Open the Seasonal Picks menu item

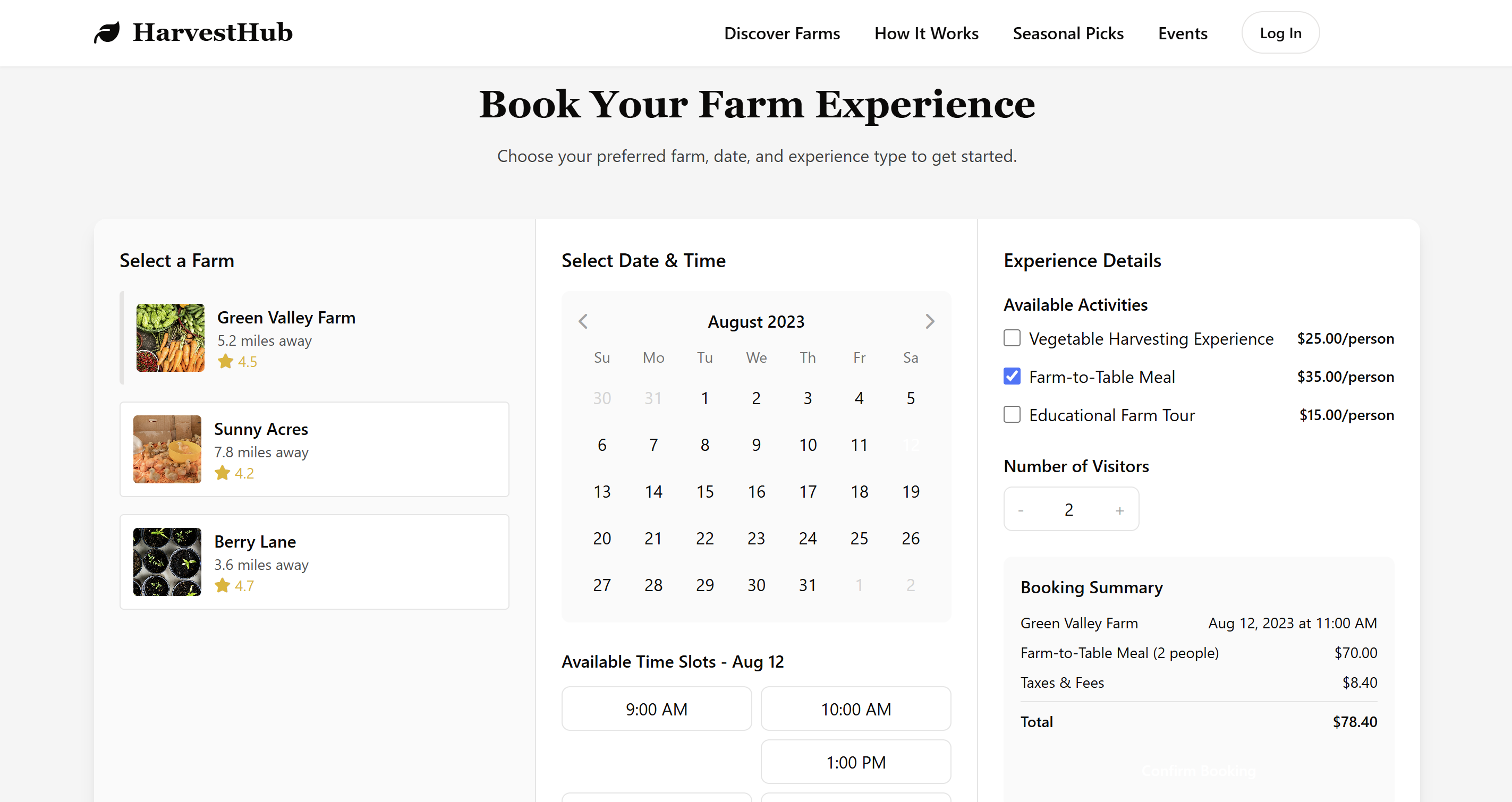point(1068,33)
